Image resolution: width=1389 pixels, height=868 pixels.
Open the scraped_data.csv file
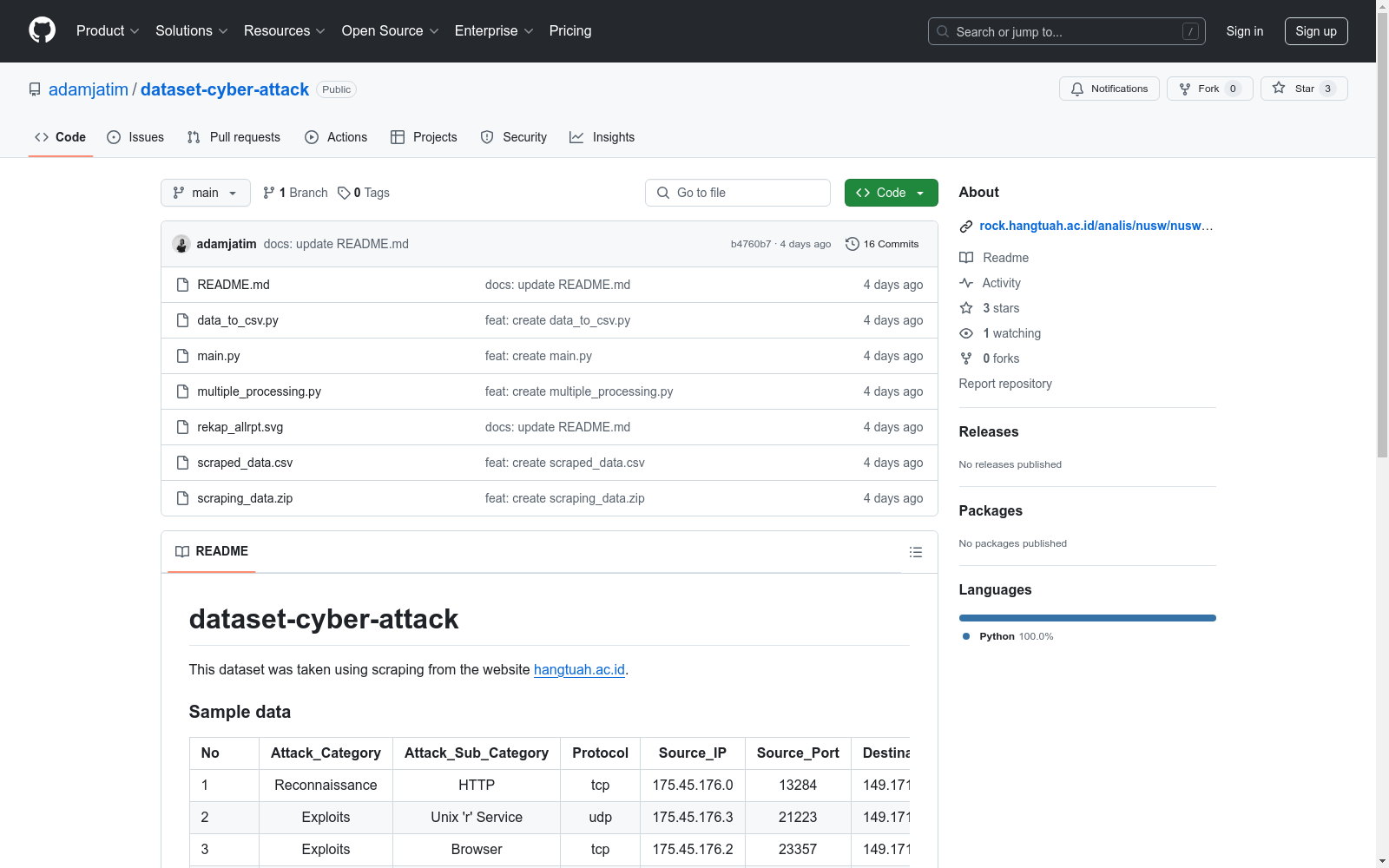[x=245, y=463]
